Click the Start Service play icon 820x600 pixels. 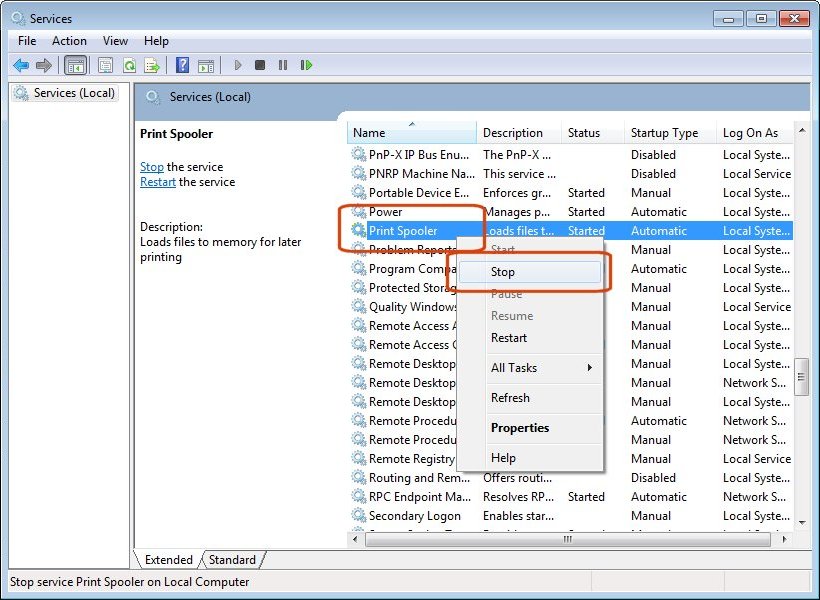pyautogui.click(x=237, y=64)
